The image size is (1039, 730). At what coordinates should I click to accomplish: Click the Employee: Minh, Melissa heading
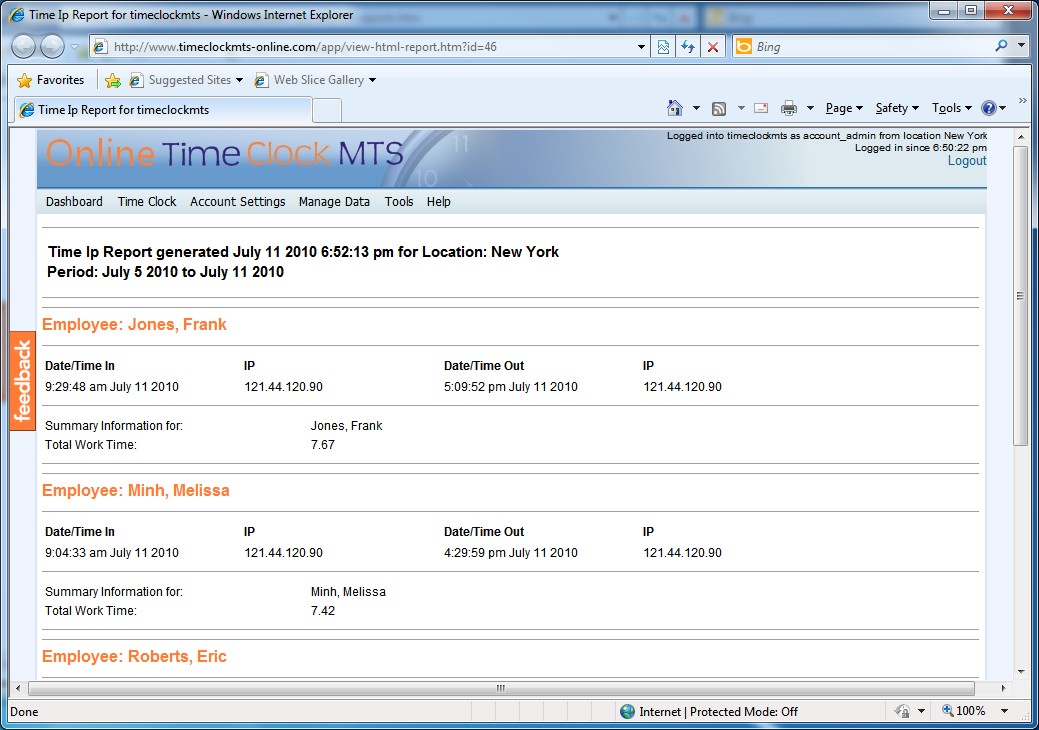136,491
